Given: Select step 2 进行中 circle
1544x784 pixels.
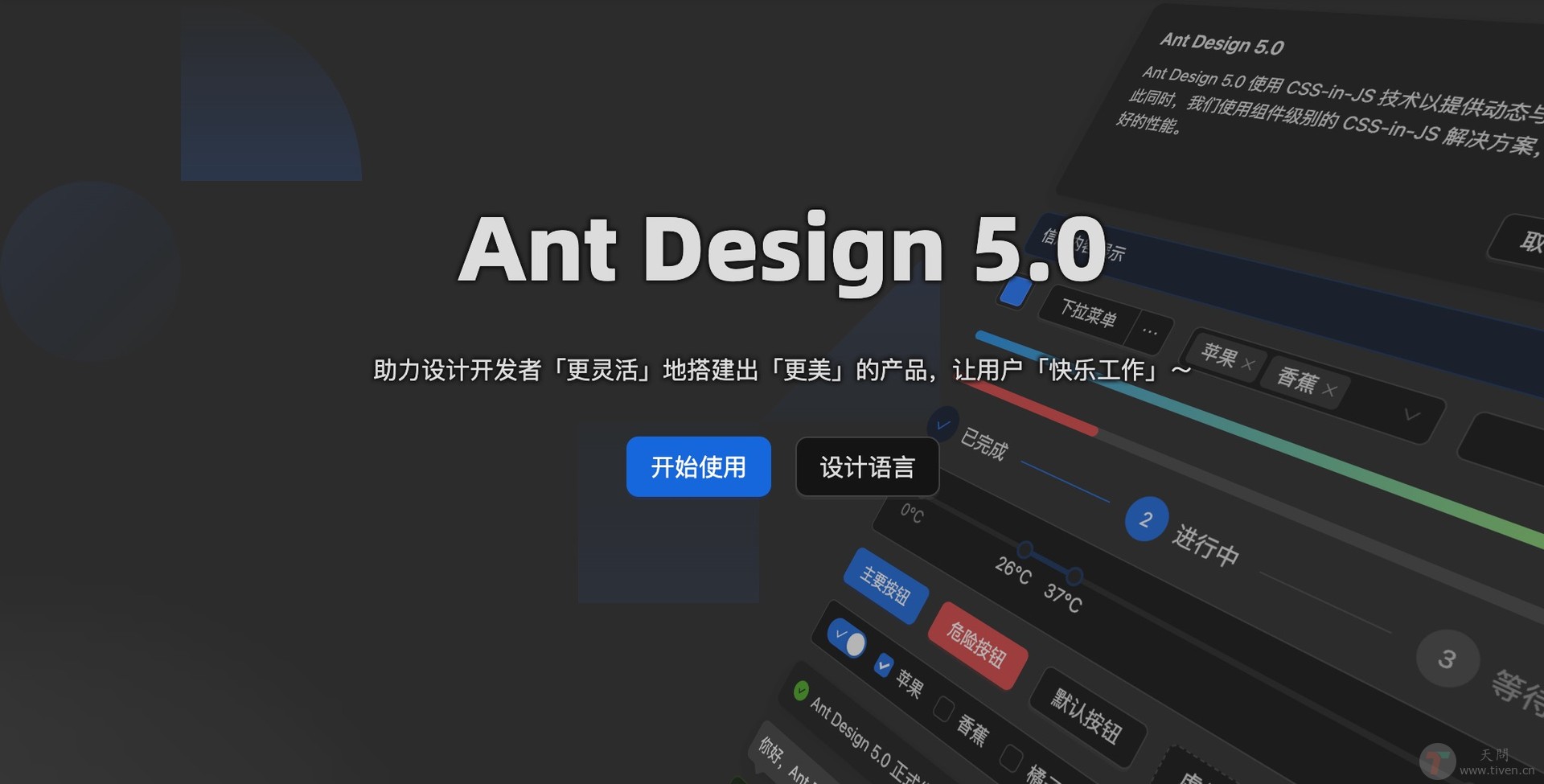Looking at the screenshot, I should 1146,519.
